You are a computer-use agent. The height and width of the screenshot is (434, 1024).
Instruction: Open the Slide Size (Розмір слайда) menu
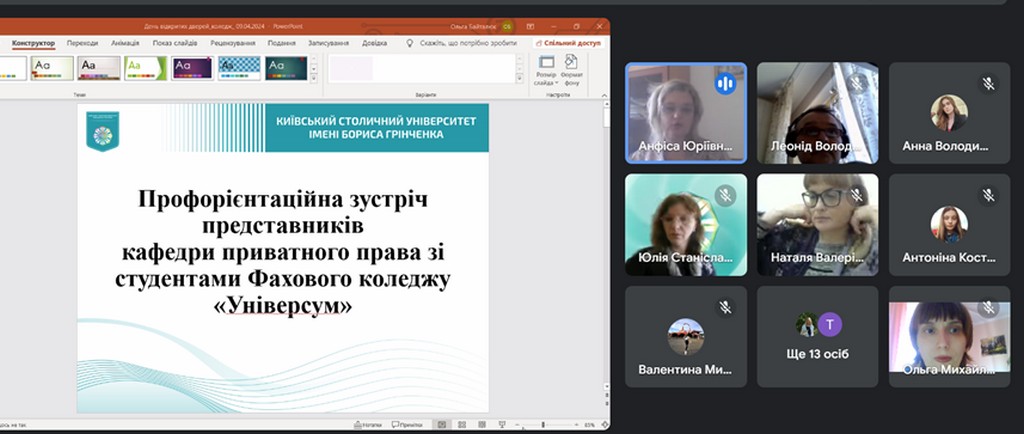(546, 70)
